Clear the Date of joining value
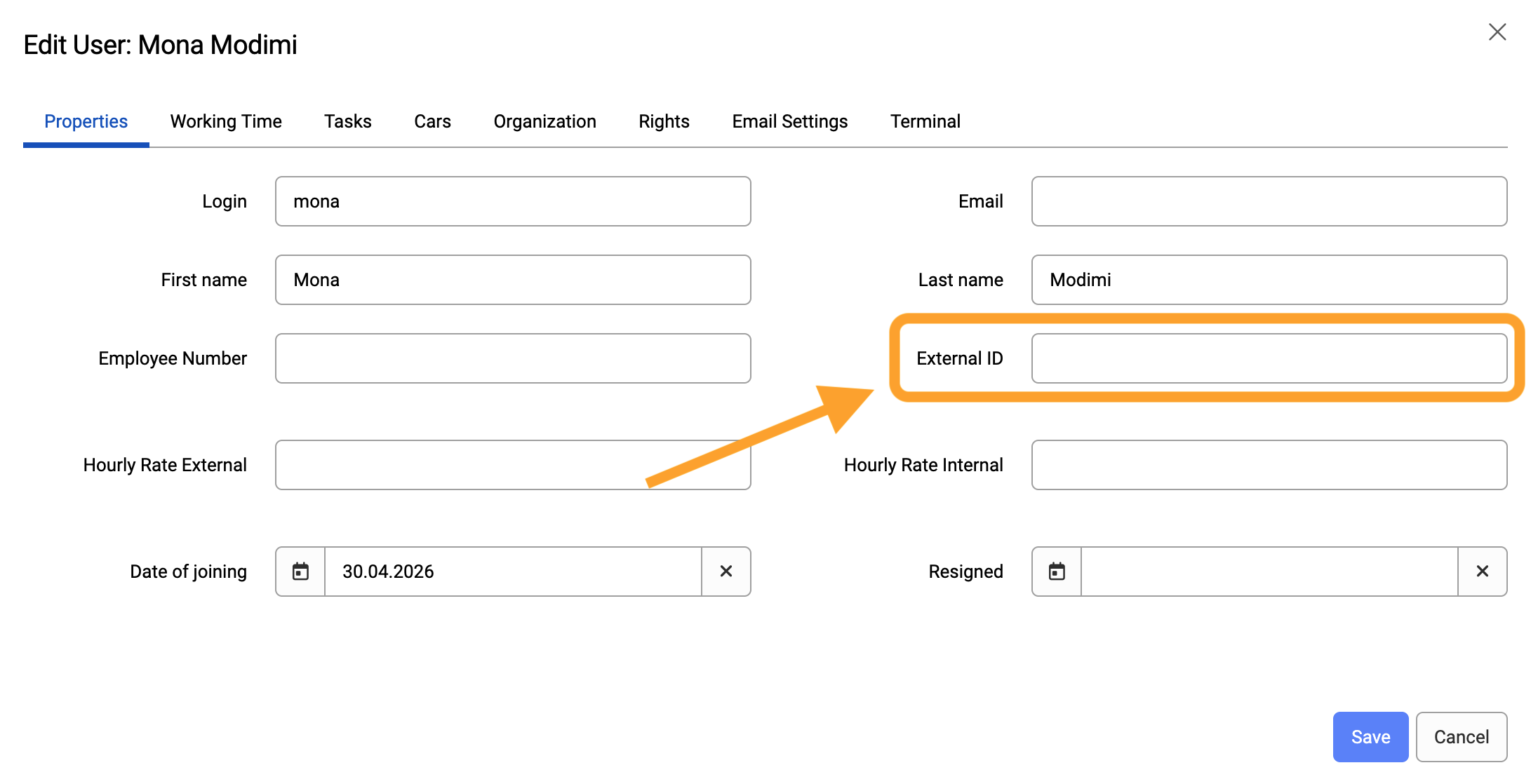 pyautogui.click(x=726, y=572)
